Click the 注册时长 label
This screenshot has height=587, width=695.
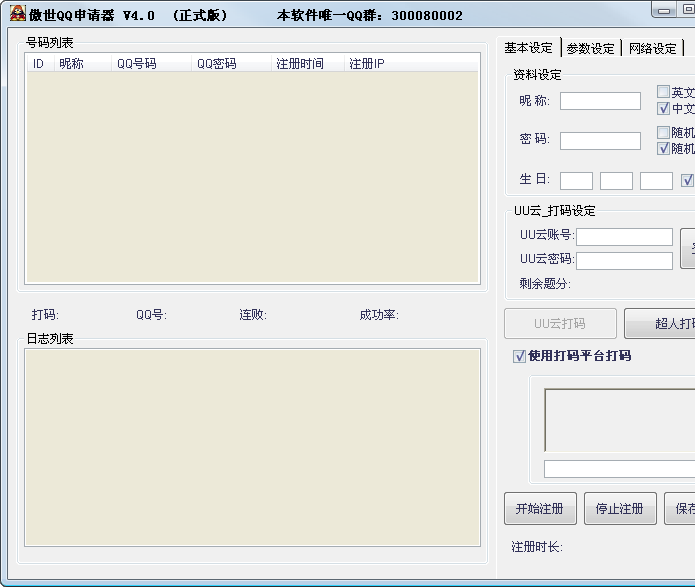click(x=537, y=547)
